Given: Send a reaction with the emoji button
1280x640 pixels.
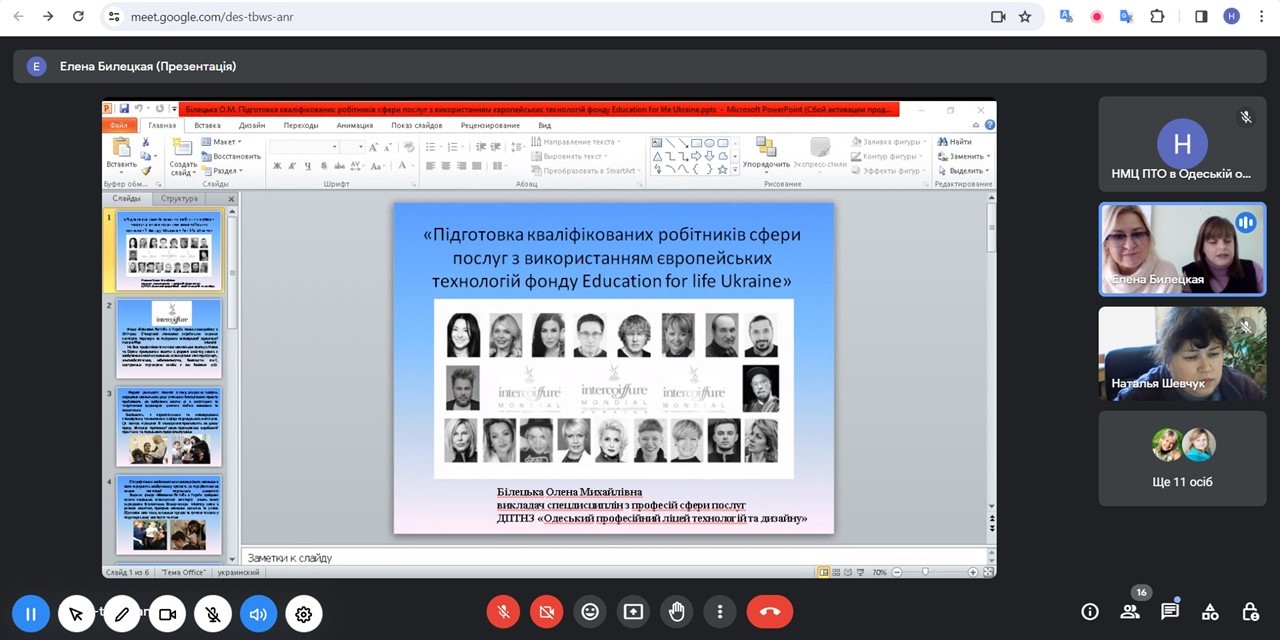Looking at the screenshot, I should pyautogui.click(x=590, y=612).
